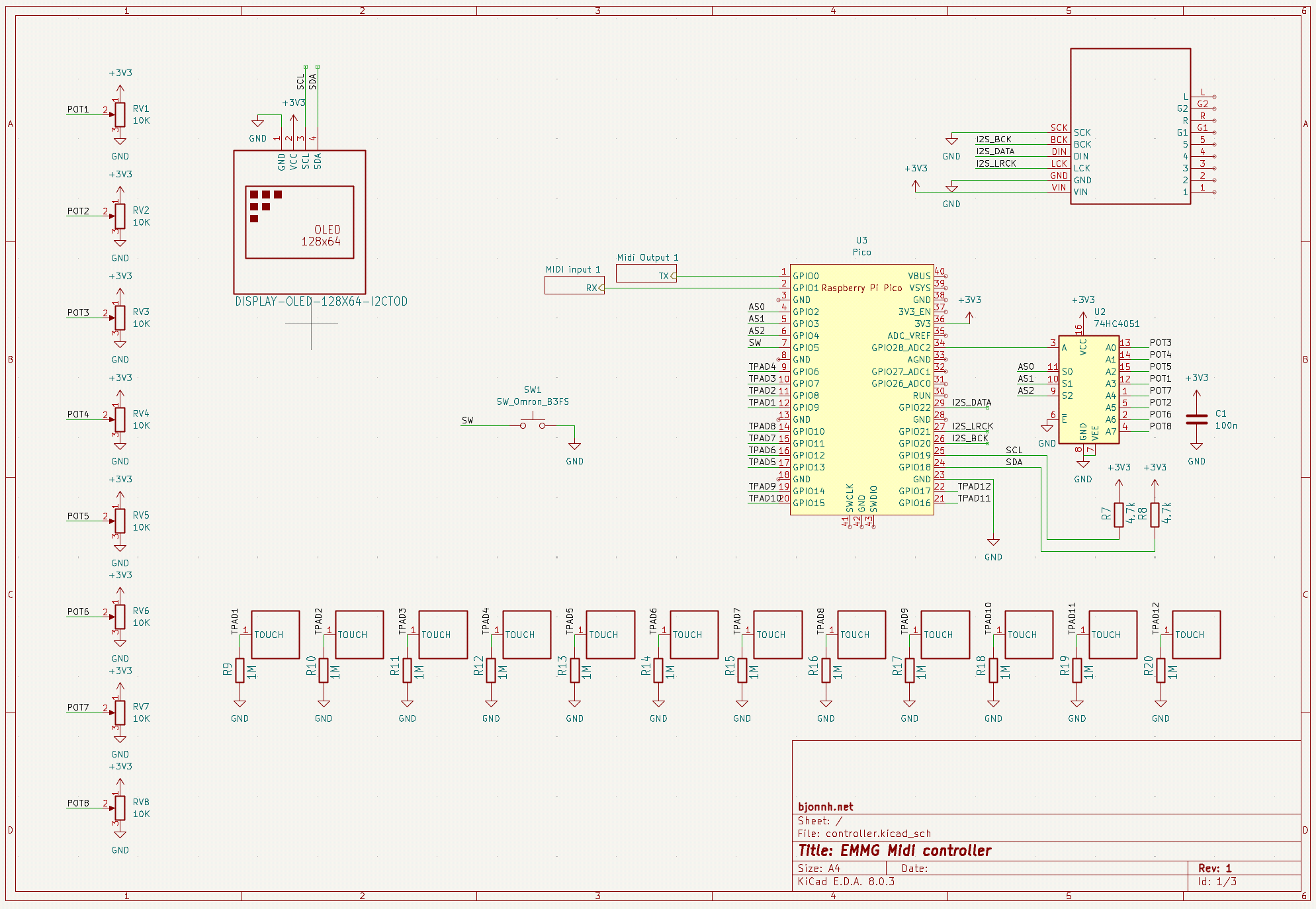Select the GND symbol beside SW1
Screen dimensions: 1316x909
pyautogui.click(x=574, y=453)
